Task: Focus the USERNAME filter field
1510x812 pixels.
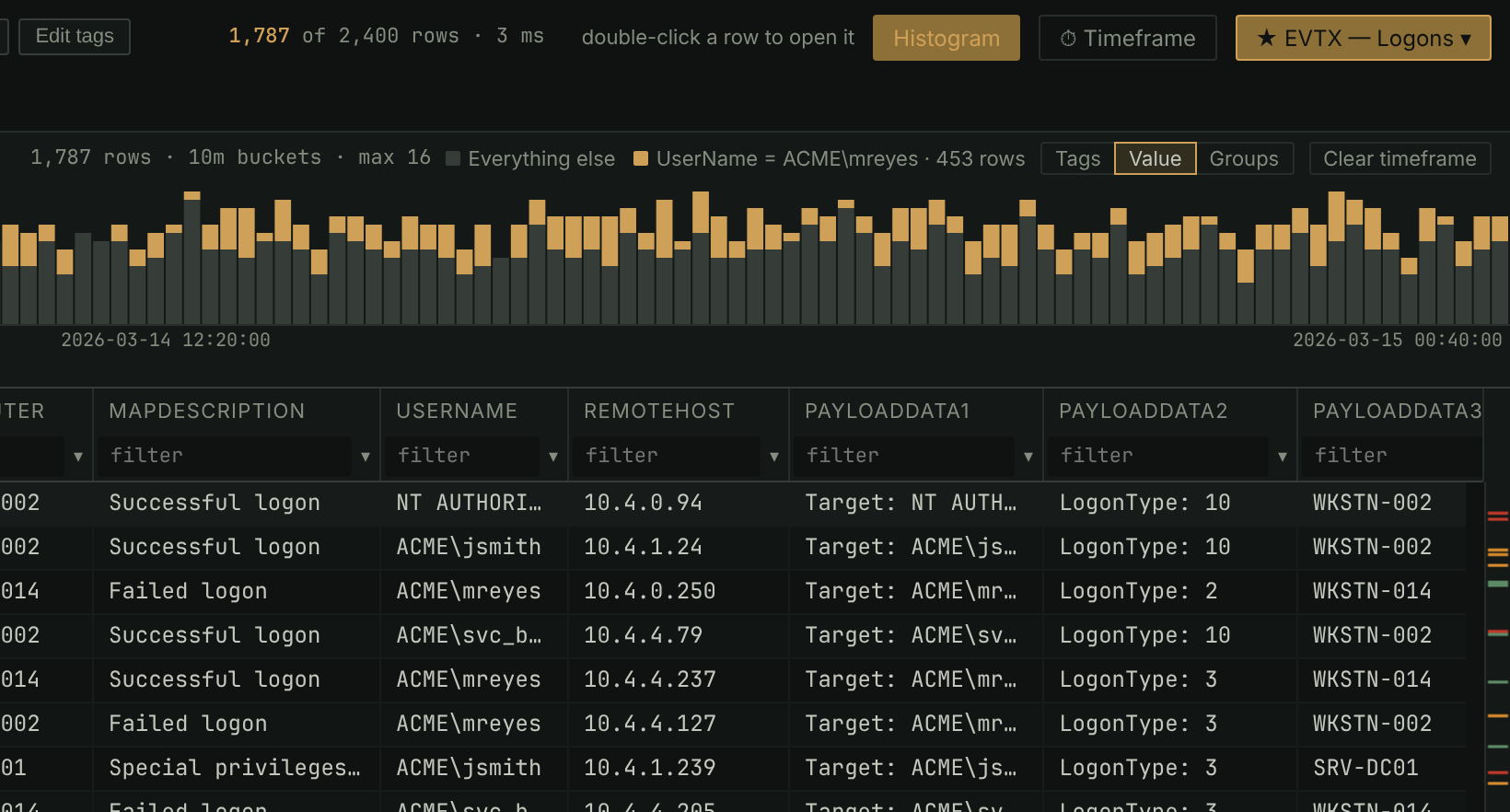Action: (462, 456)
